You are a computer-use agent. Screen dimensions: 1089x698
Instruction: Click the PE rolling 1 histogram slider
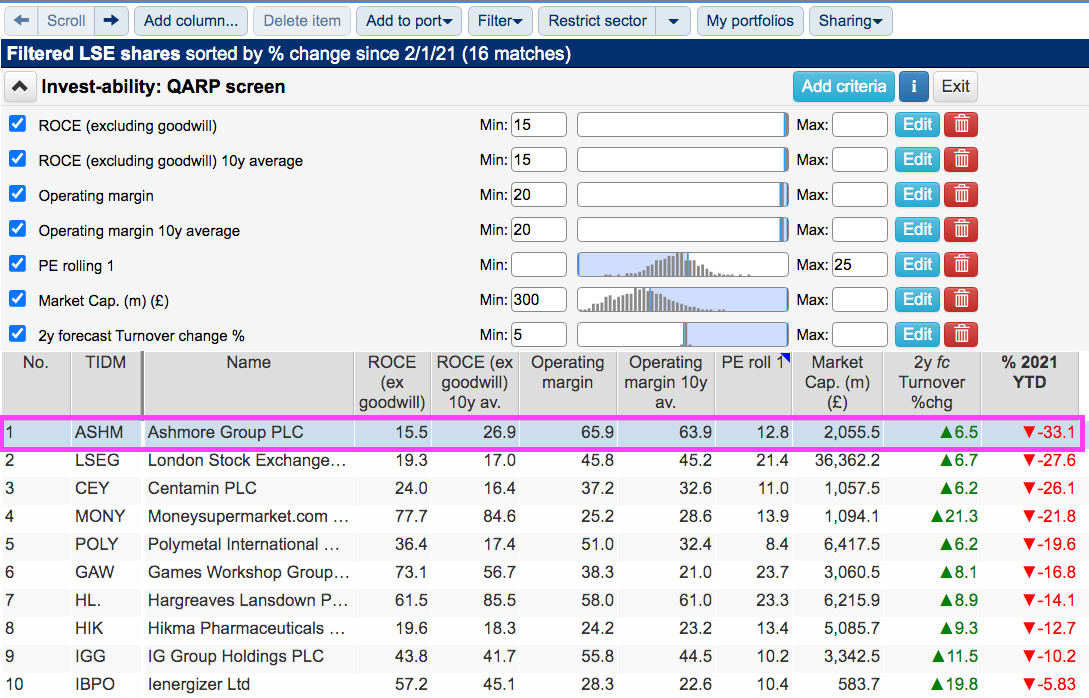pyautogui.click(x=683, y=265)
